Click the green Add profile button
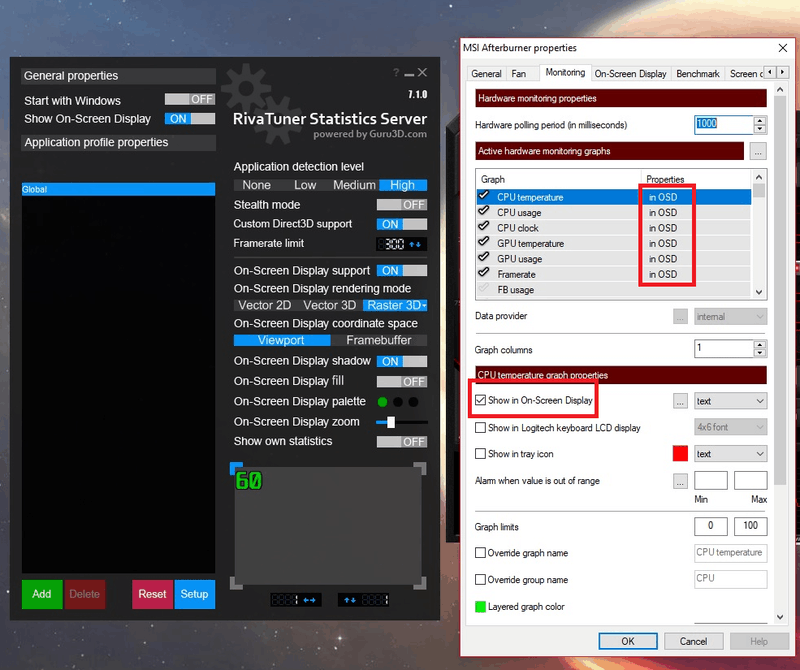The image size is (800, 670). 42,594
